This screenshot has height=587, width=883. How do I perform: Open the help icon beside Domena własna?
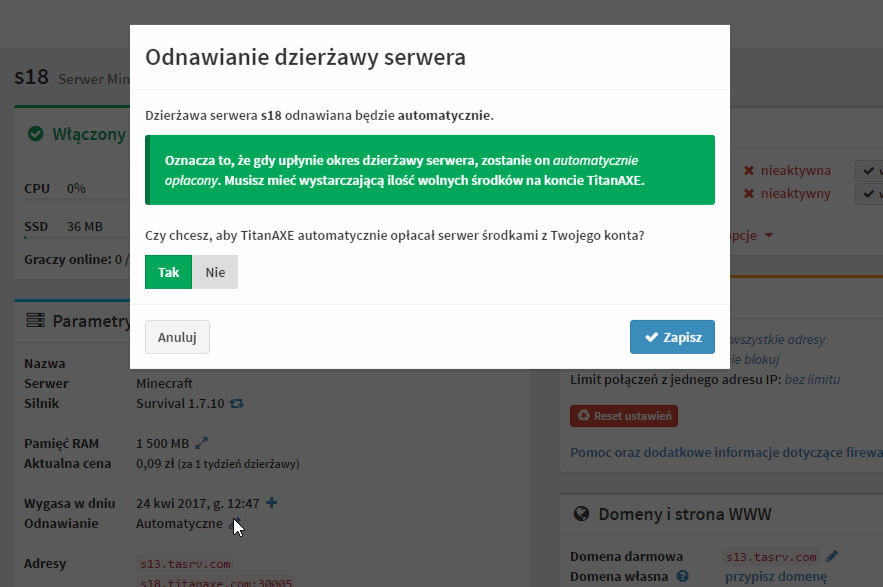pyautogui.click(x=683, y=576)
